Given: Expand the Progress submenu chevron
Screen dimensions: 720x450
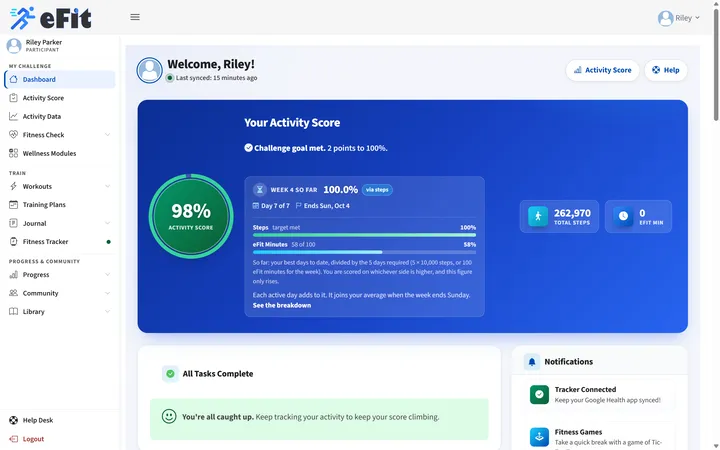Looking at the screenshot, I should [107, 275].
